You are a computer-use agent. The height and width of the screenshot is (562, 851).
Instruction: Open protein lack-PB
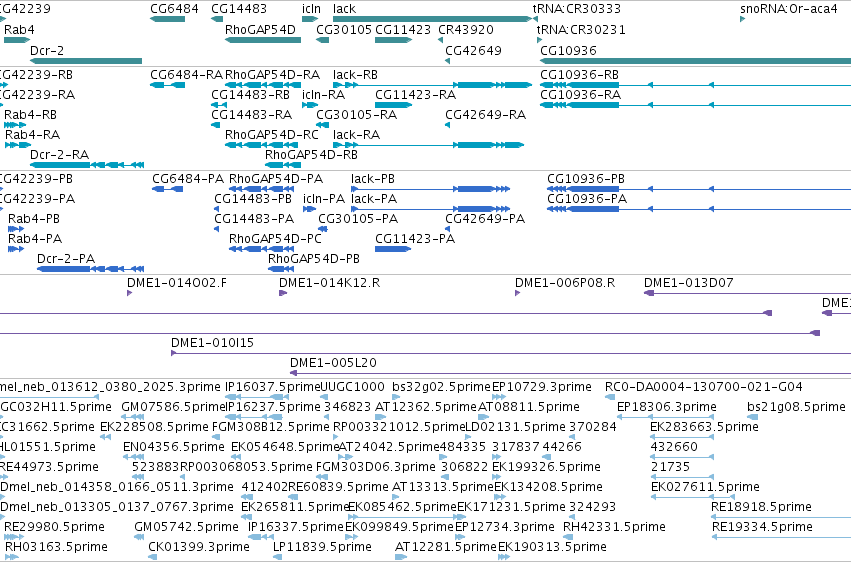click(x=430, y=189)
